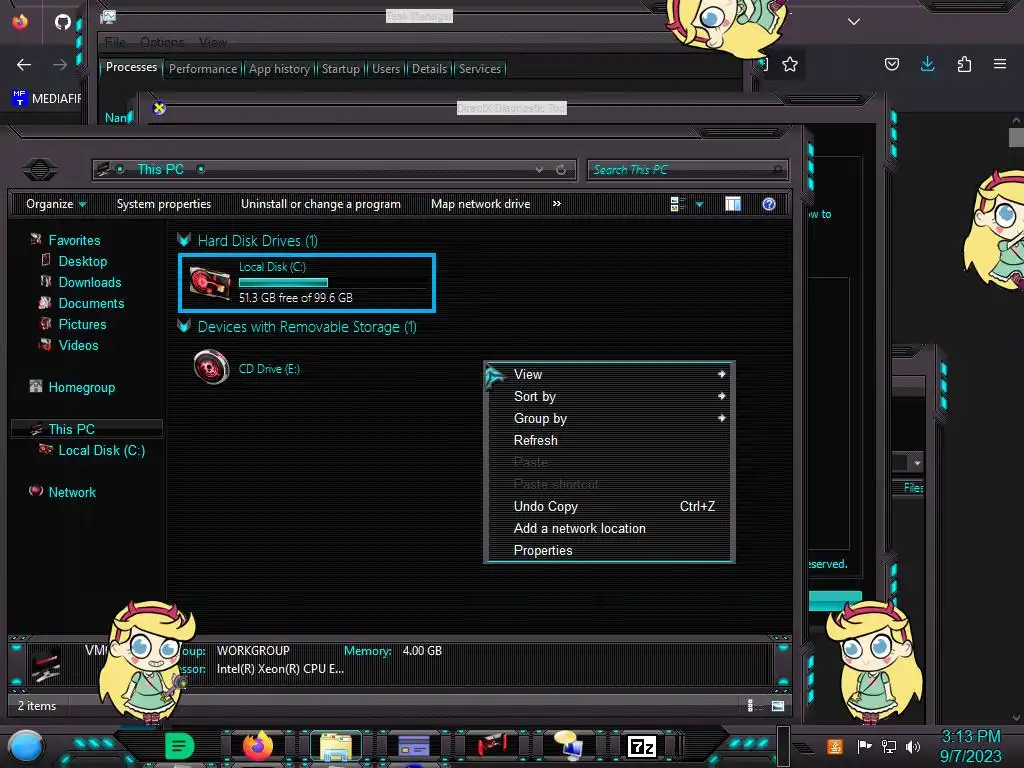Open the 7z taskbar icon
Screen dimensions: 1024x768
(641, 746)
